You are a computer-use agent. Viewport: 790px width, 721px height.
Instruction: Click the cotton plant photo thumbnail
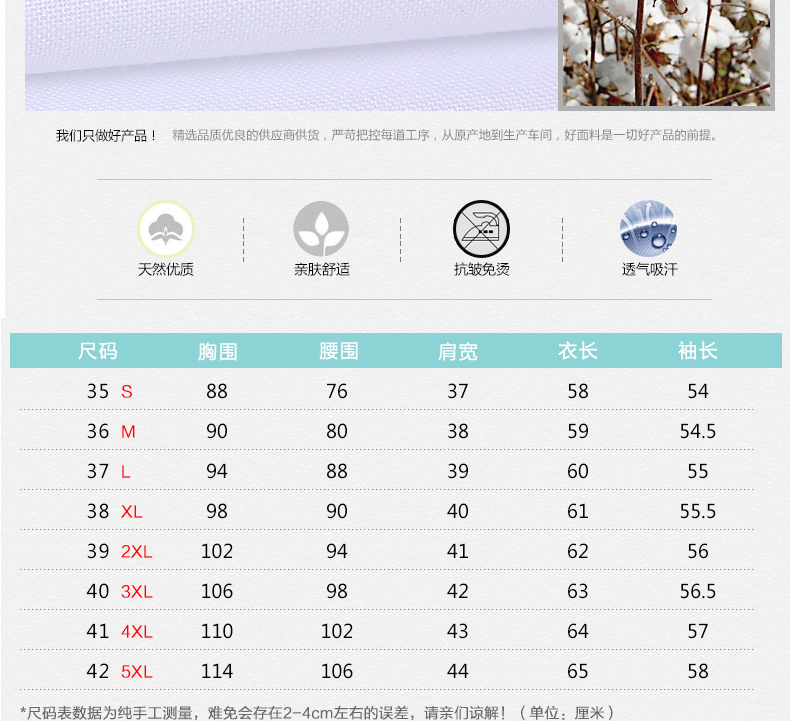[666, 53]
